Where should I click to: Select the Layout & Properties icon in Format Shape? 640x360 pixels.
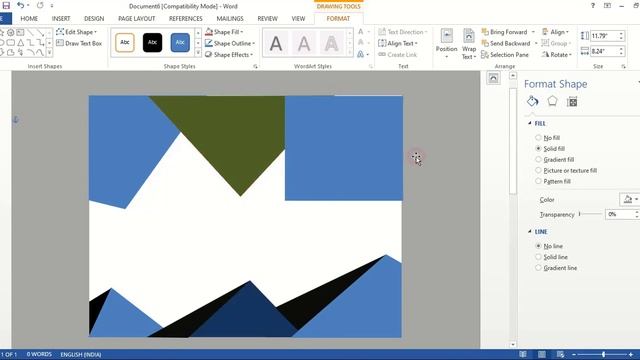[x=572, y=102]
